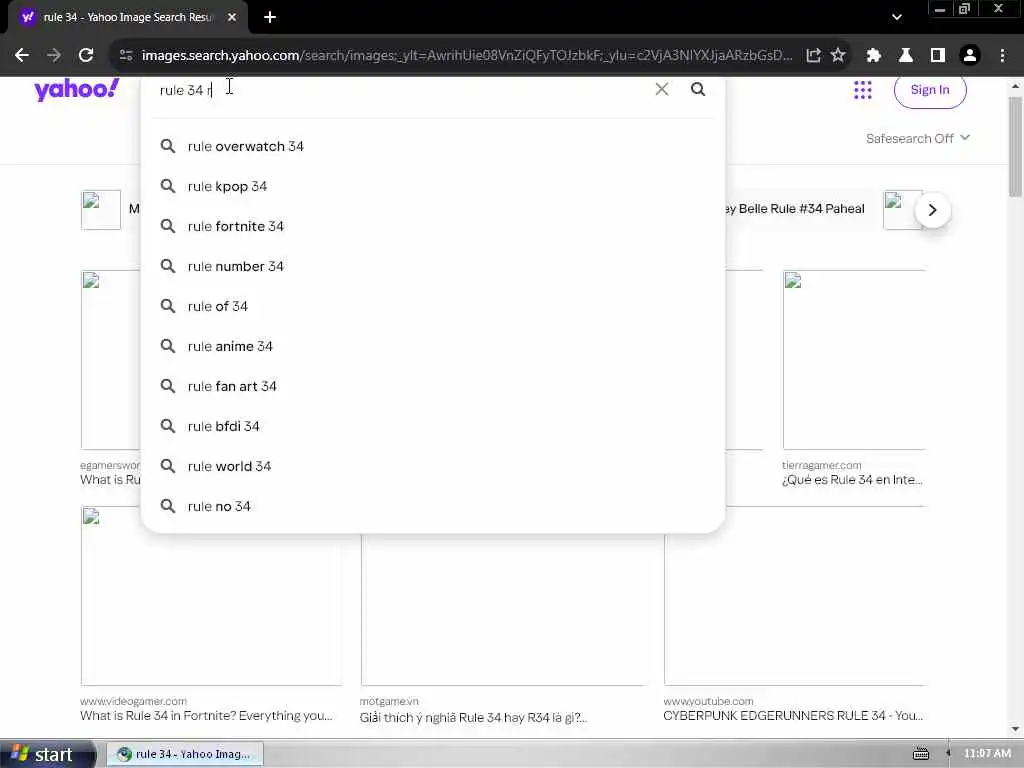Open the tierragamer.com image thumbnail
1024x768 pixels.
(x=854, y=360)
